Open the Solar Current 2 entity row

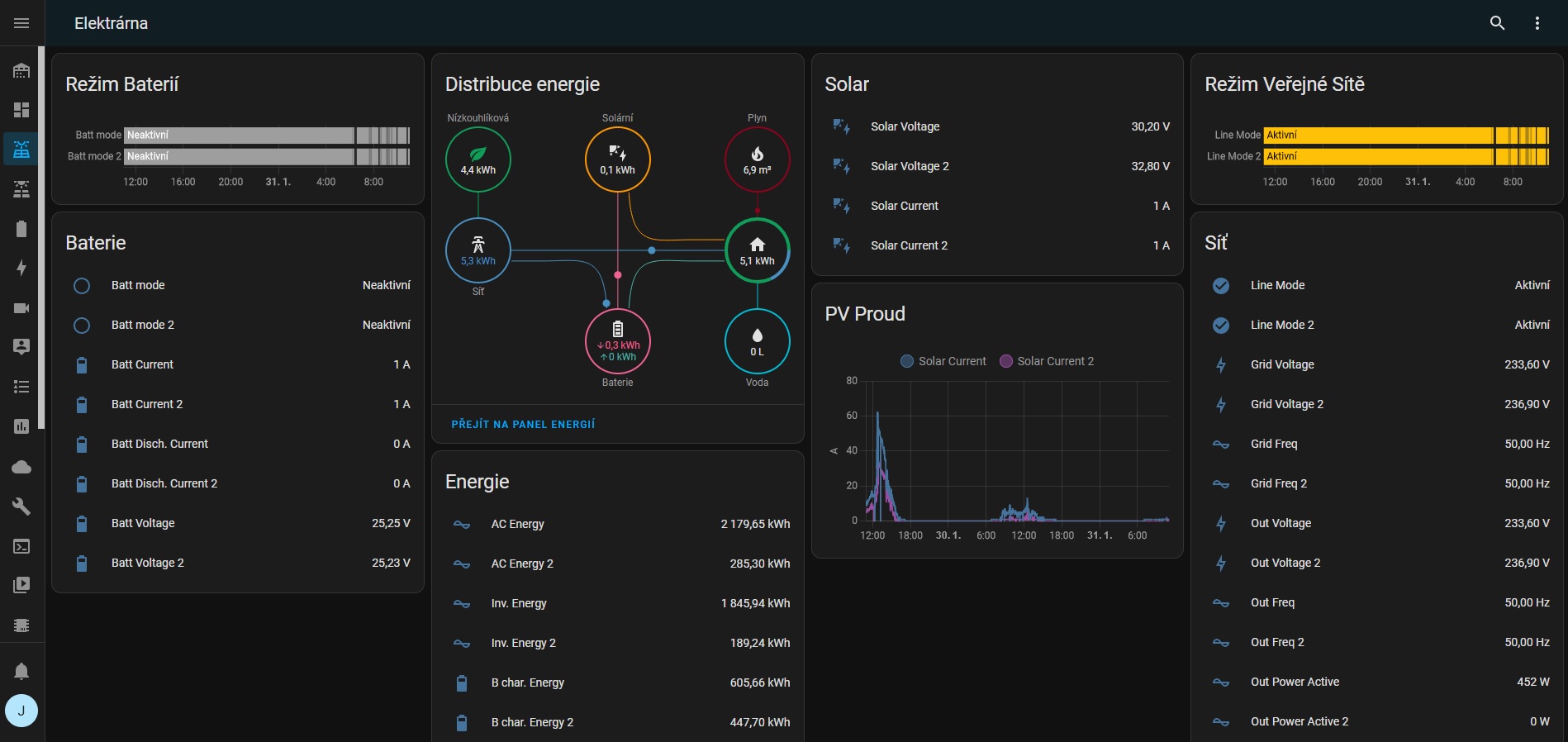[x=998, y=245]
